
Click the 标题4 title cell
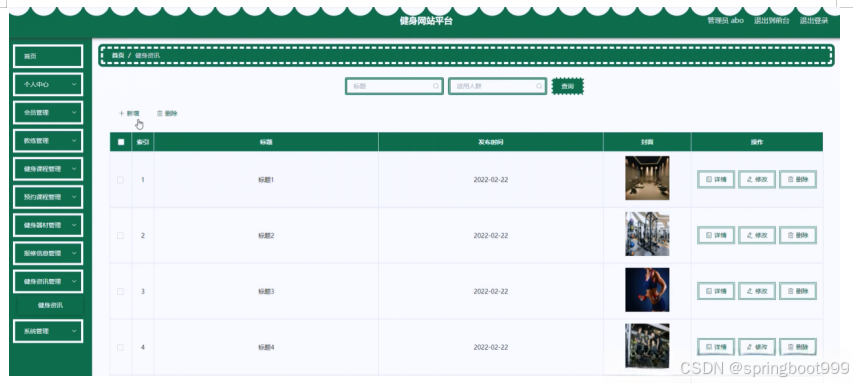(266, 347)
